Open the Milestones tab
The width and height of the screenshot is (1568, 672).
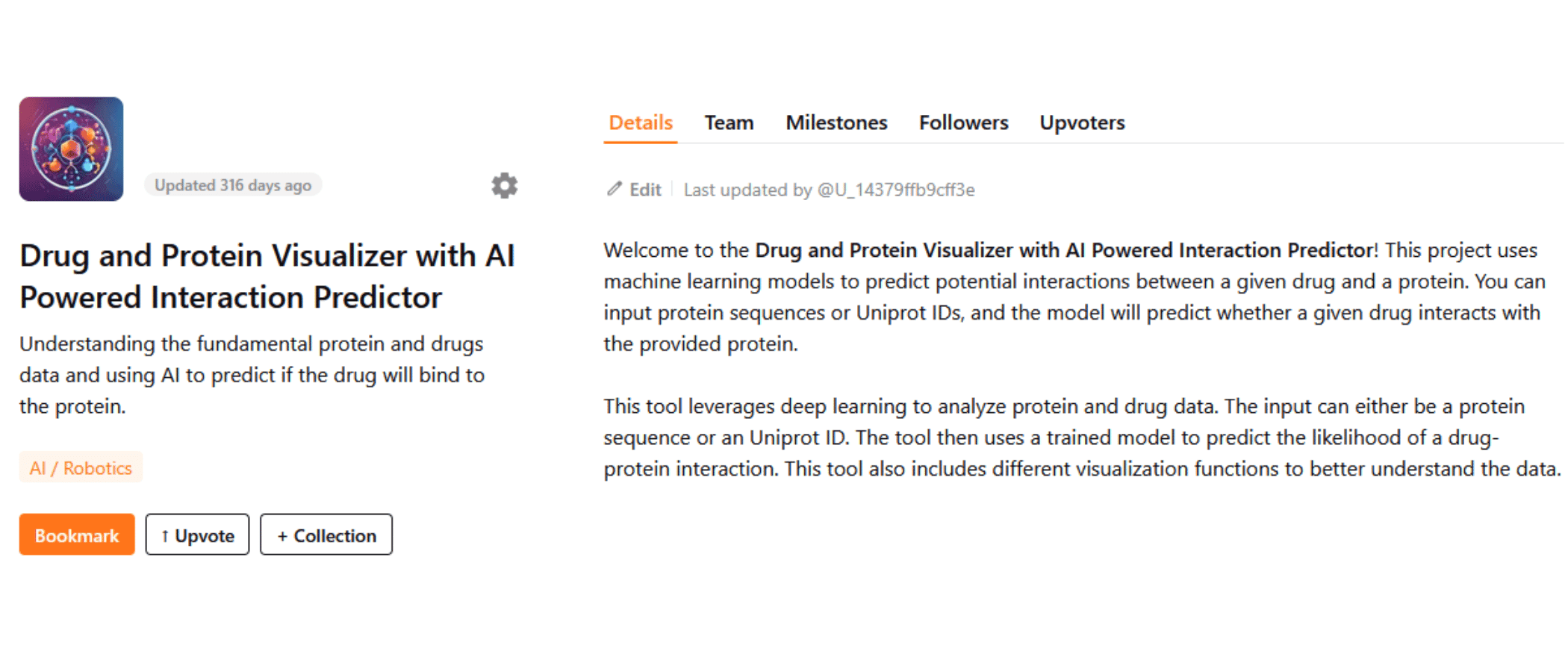[x=836, y=122]
